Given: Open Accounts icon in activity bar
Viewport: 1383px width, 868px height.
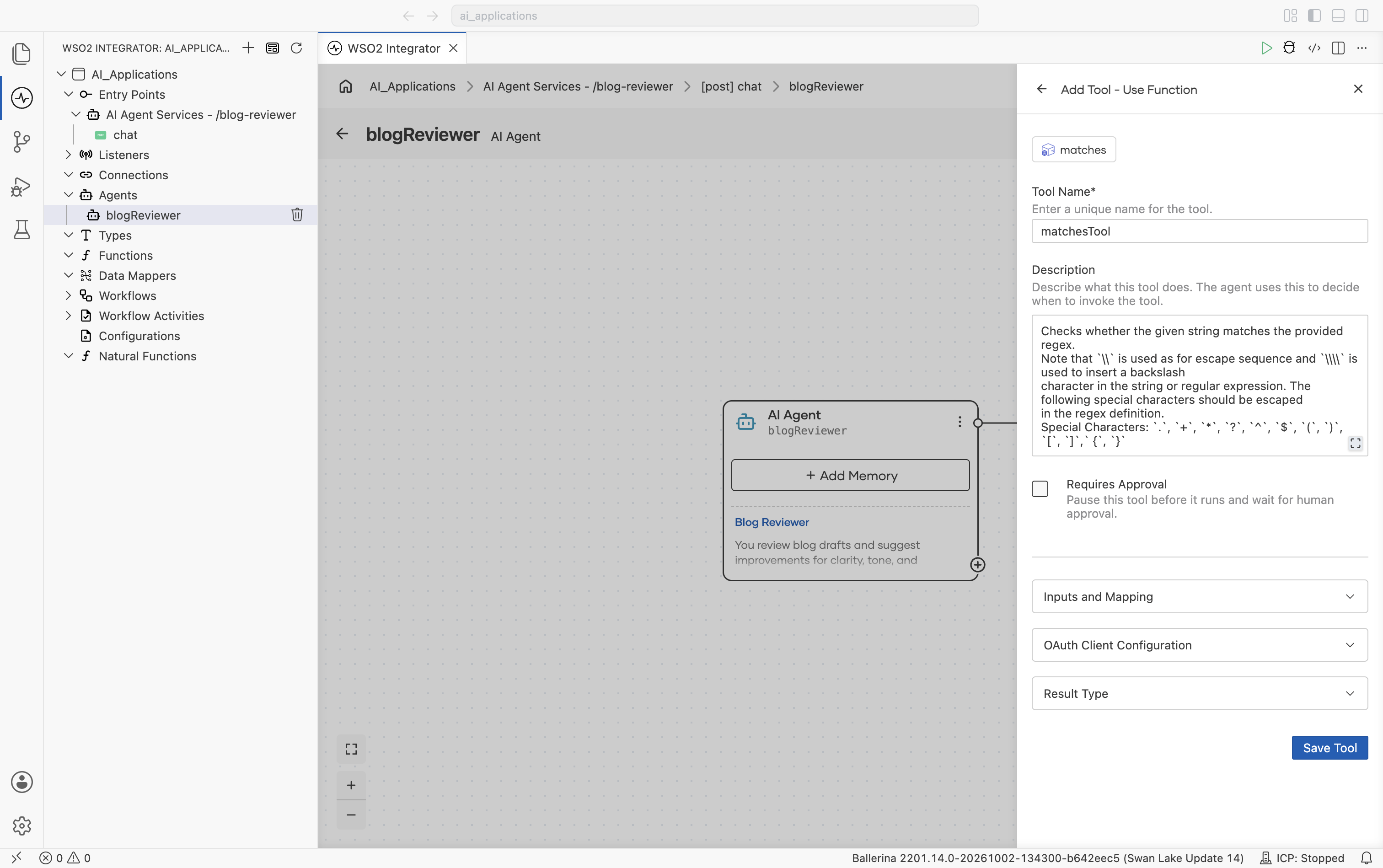Looking at the screenshot, I should coord(22,782).
